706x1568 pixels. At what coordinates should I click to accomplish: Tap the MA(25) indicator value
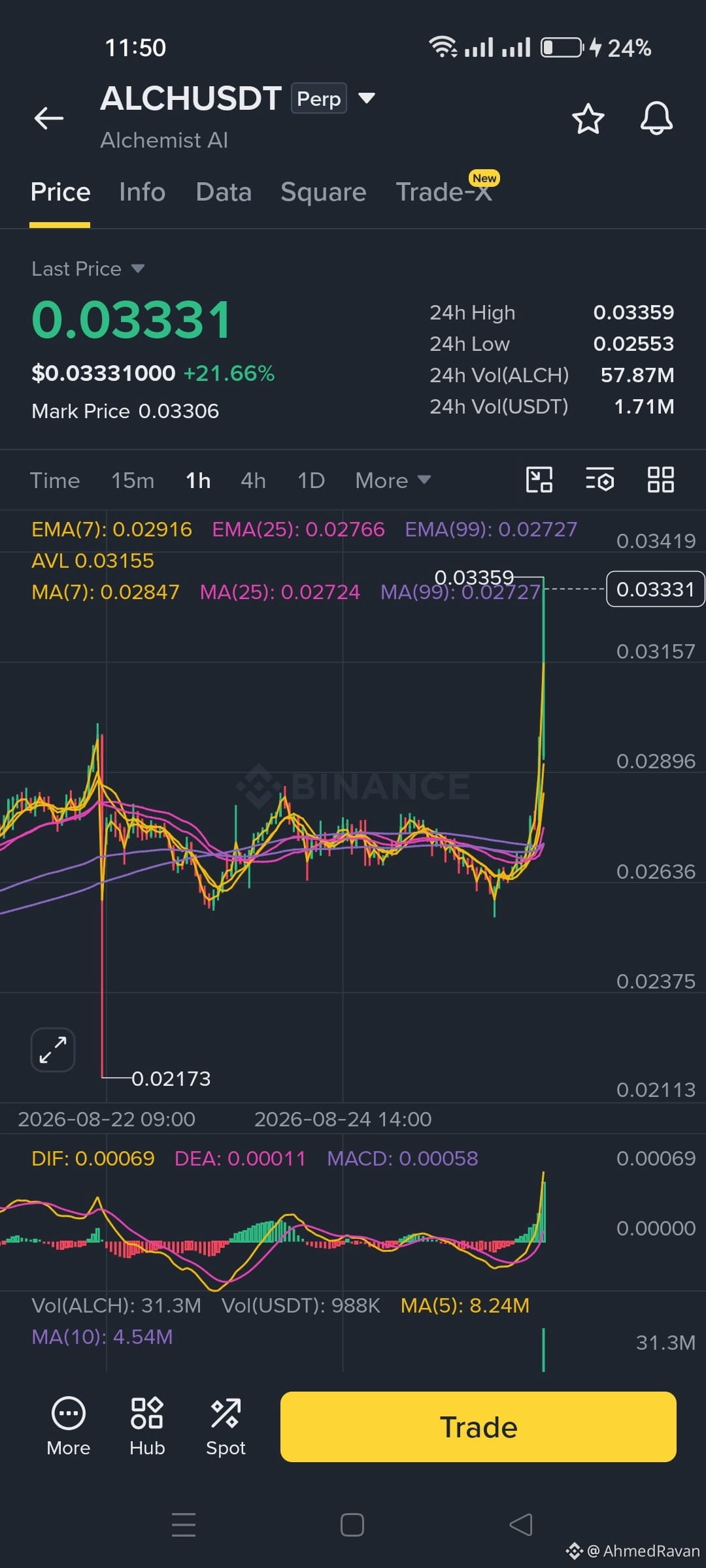click(x=280, y=592)
